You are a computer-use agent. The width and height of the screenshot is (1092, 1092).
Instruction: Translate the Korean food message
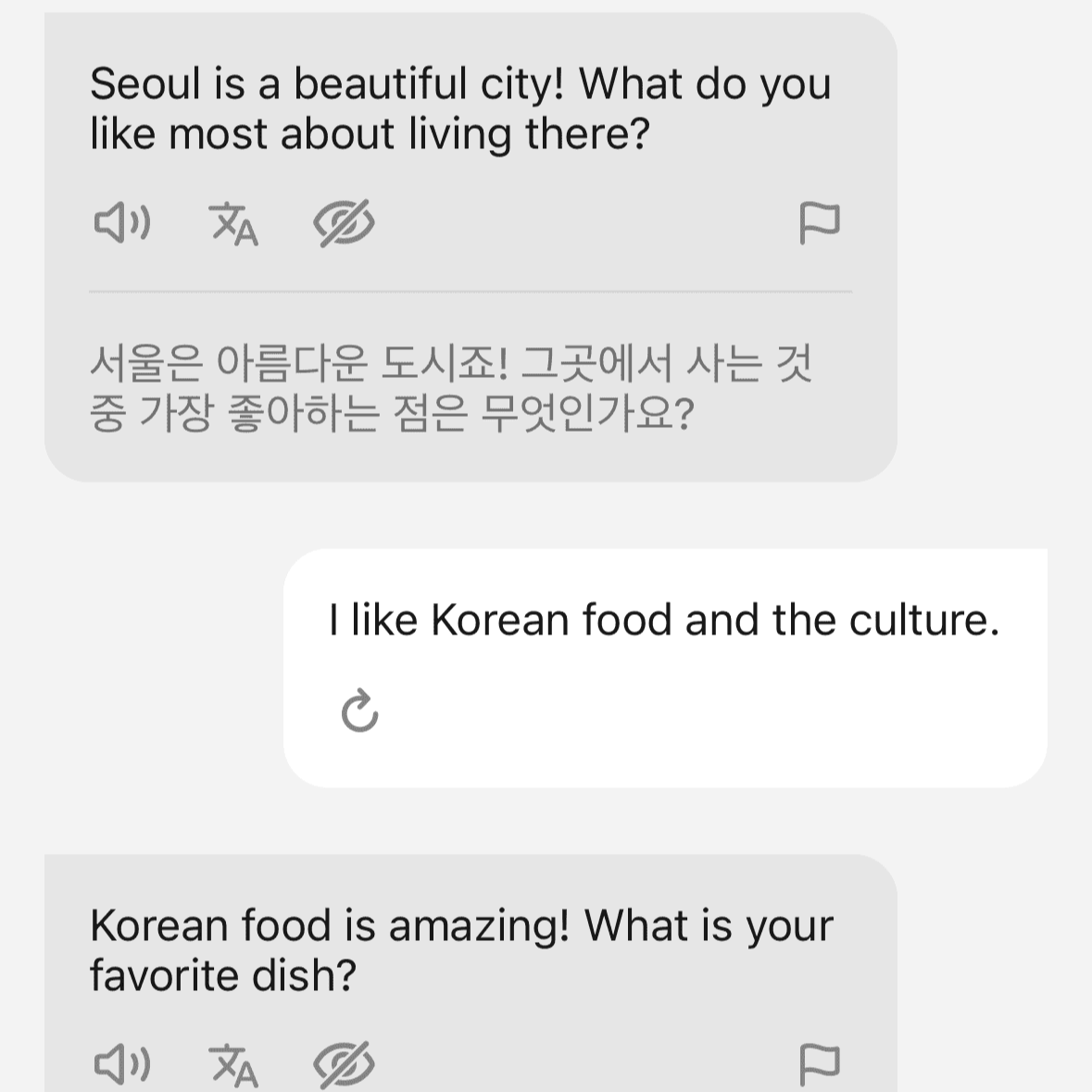coord(233,1065)
